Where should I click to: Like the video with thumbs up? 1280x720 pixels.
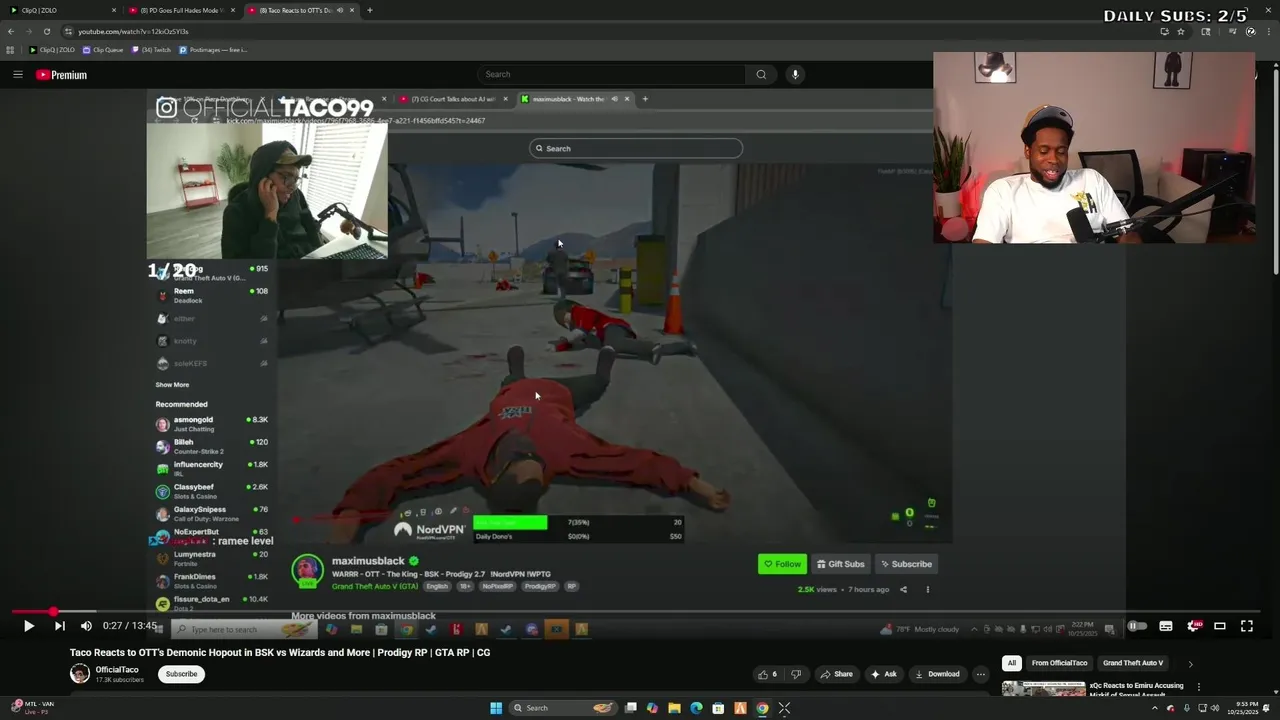pos(767,674)
